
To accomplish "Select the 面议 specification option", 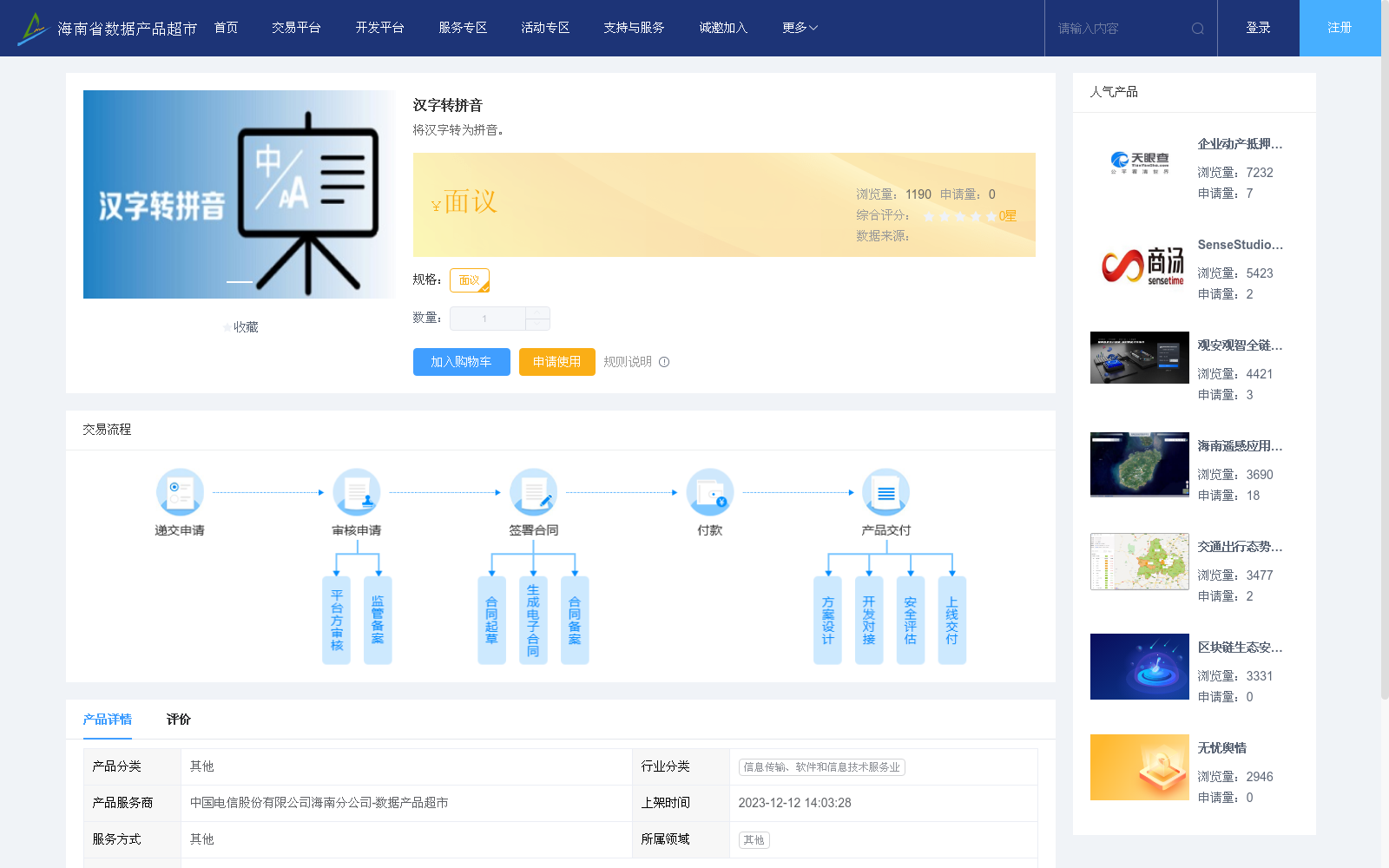I will pos(470,280).
